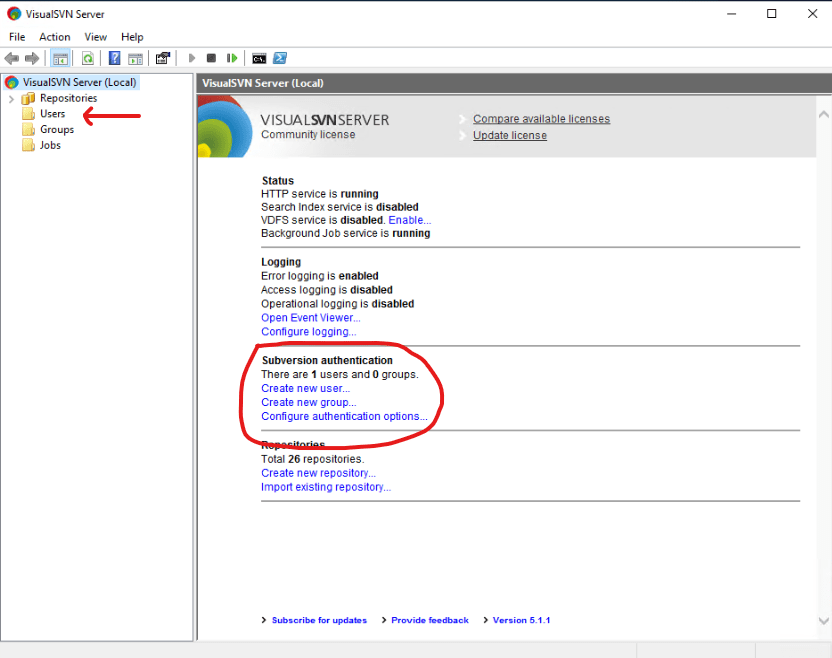Click the Repositories folder icon in the tree
Viewport: 832px width, 658px height.
28,98
